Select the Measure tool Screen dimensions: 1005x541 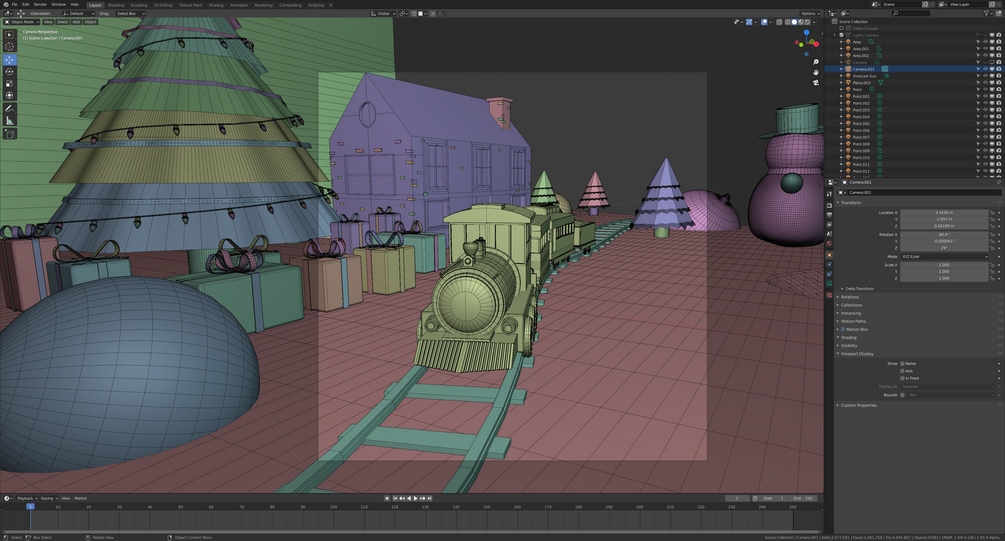pos(9,121)
